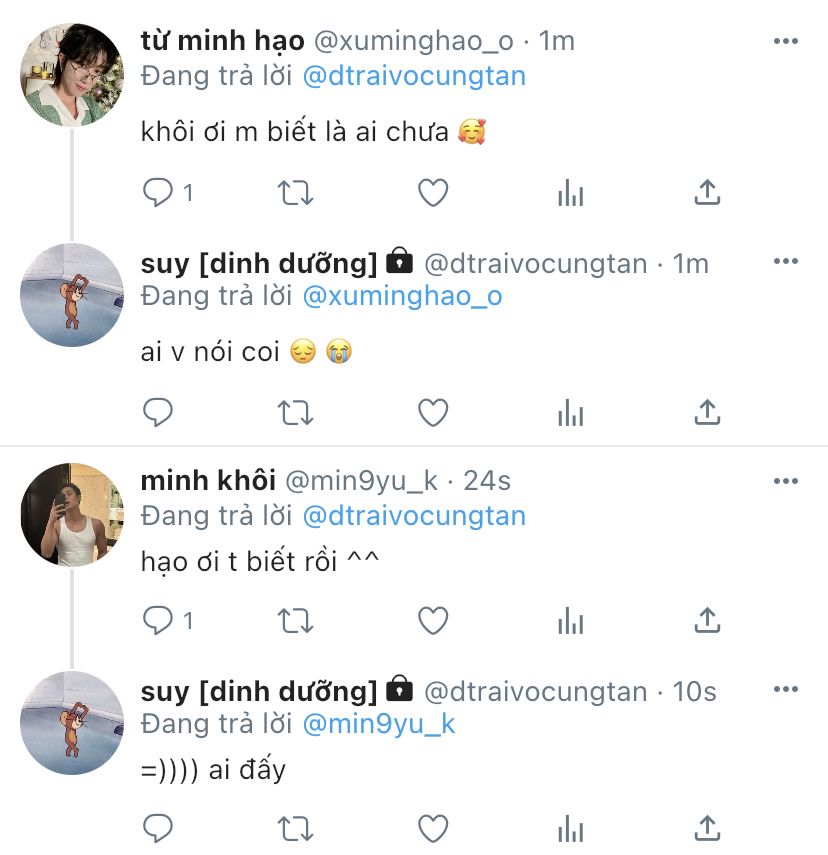Reply to the '=)))) ai đấy' tweet
This screenshot has width=828, height=855.
click(159, 827)
